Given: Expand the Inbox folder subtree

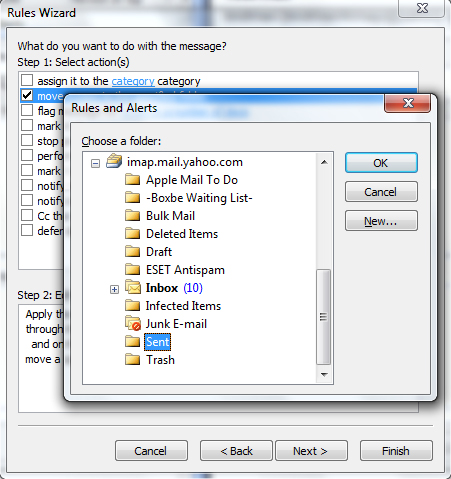Looking at the screenshot, I should pos(114,289).
